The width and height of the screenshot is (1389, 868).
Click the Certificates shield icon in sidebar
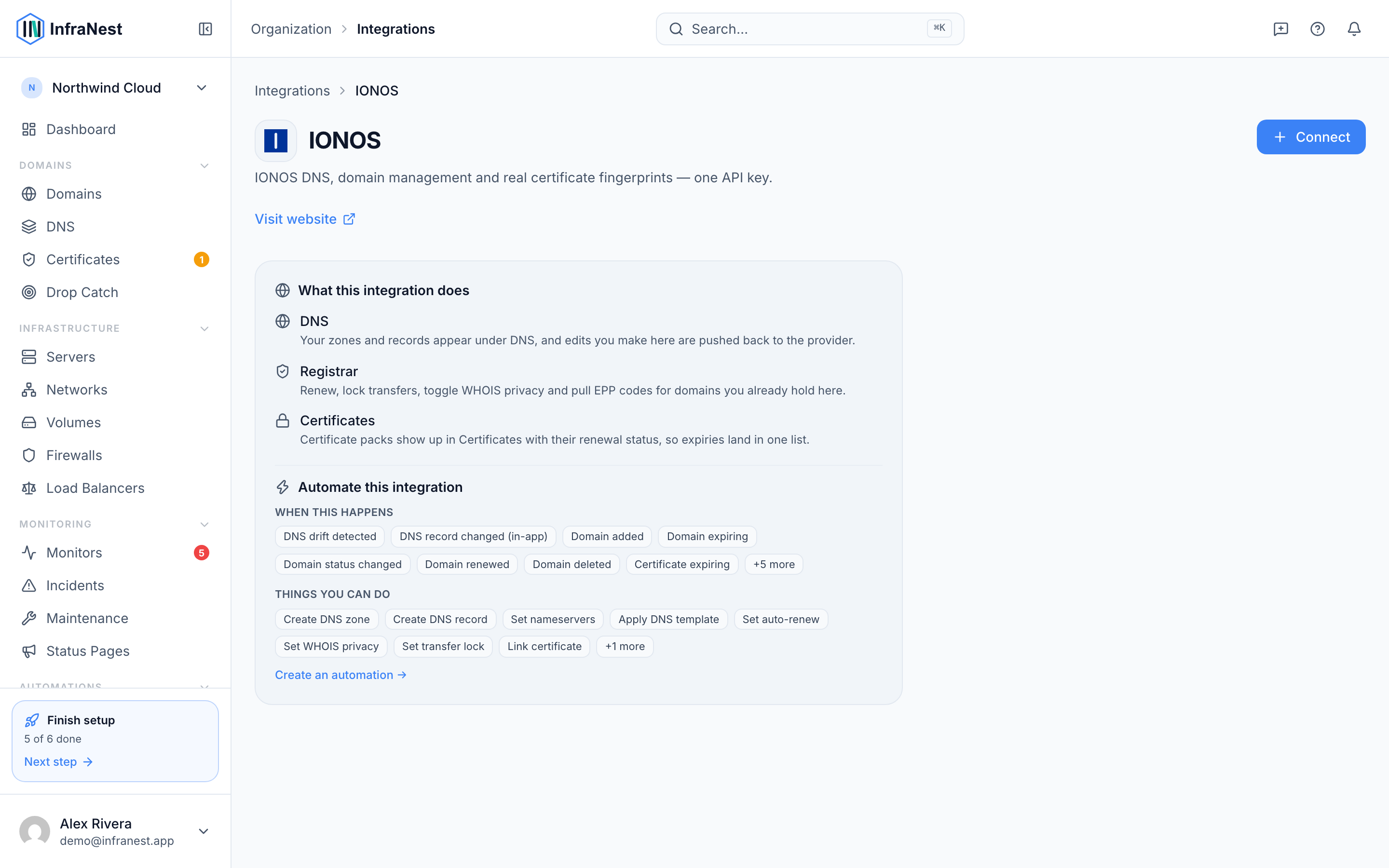pyautogui.click(x=29, y=259)
